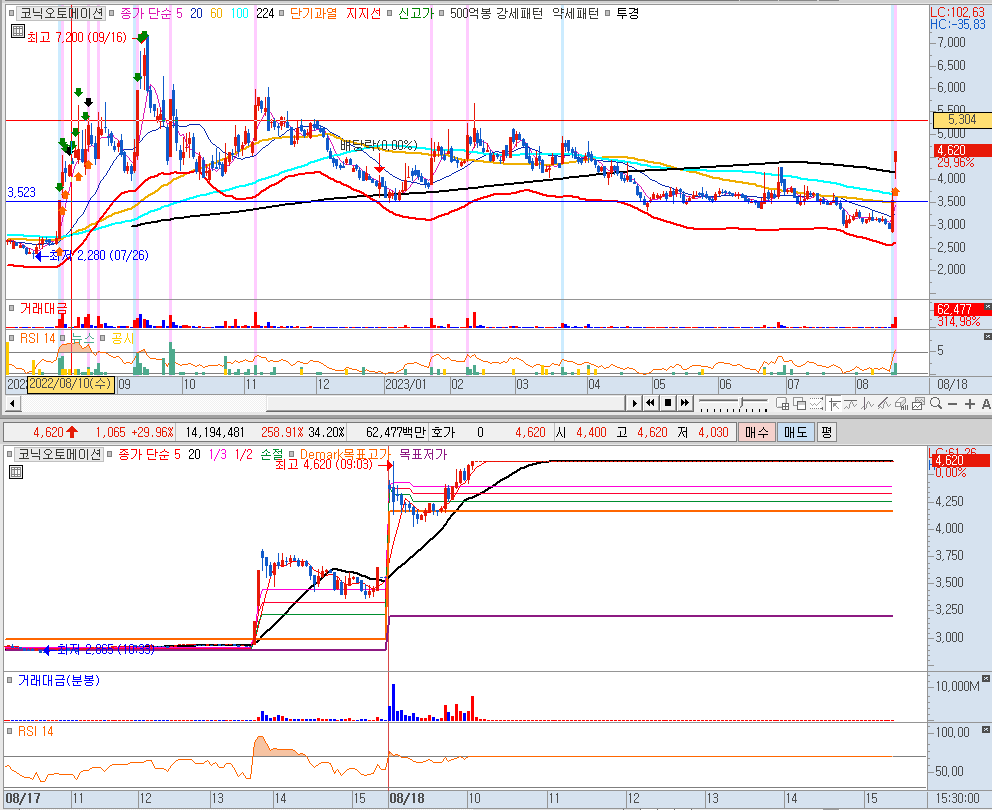
Task: Toggle the 거래대금(분봉) panel marker
Action: pos(9,680)
